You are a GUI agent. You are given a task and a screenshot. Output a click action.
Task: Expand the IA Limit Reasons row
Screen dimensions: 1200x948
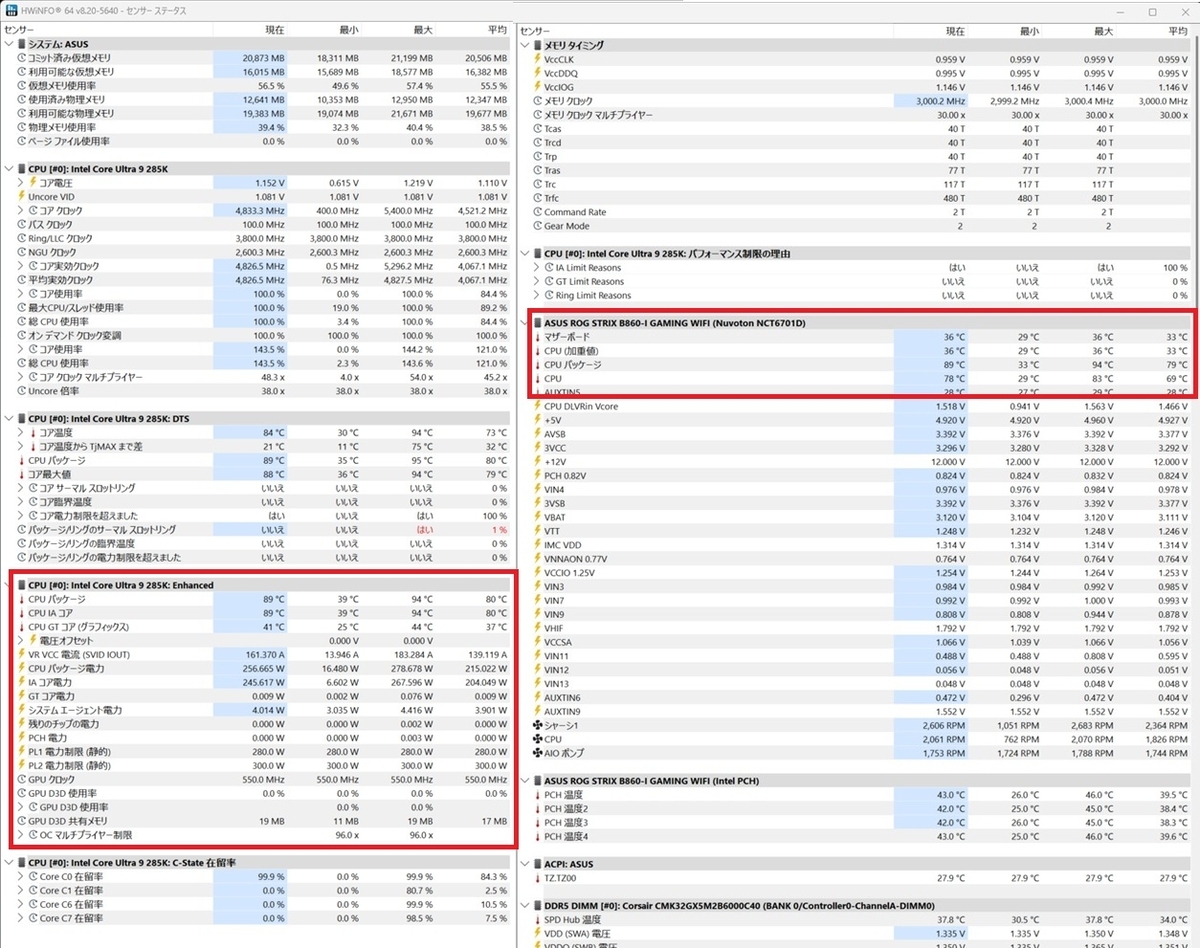coord(536,268)
